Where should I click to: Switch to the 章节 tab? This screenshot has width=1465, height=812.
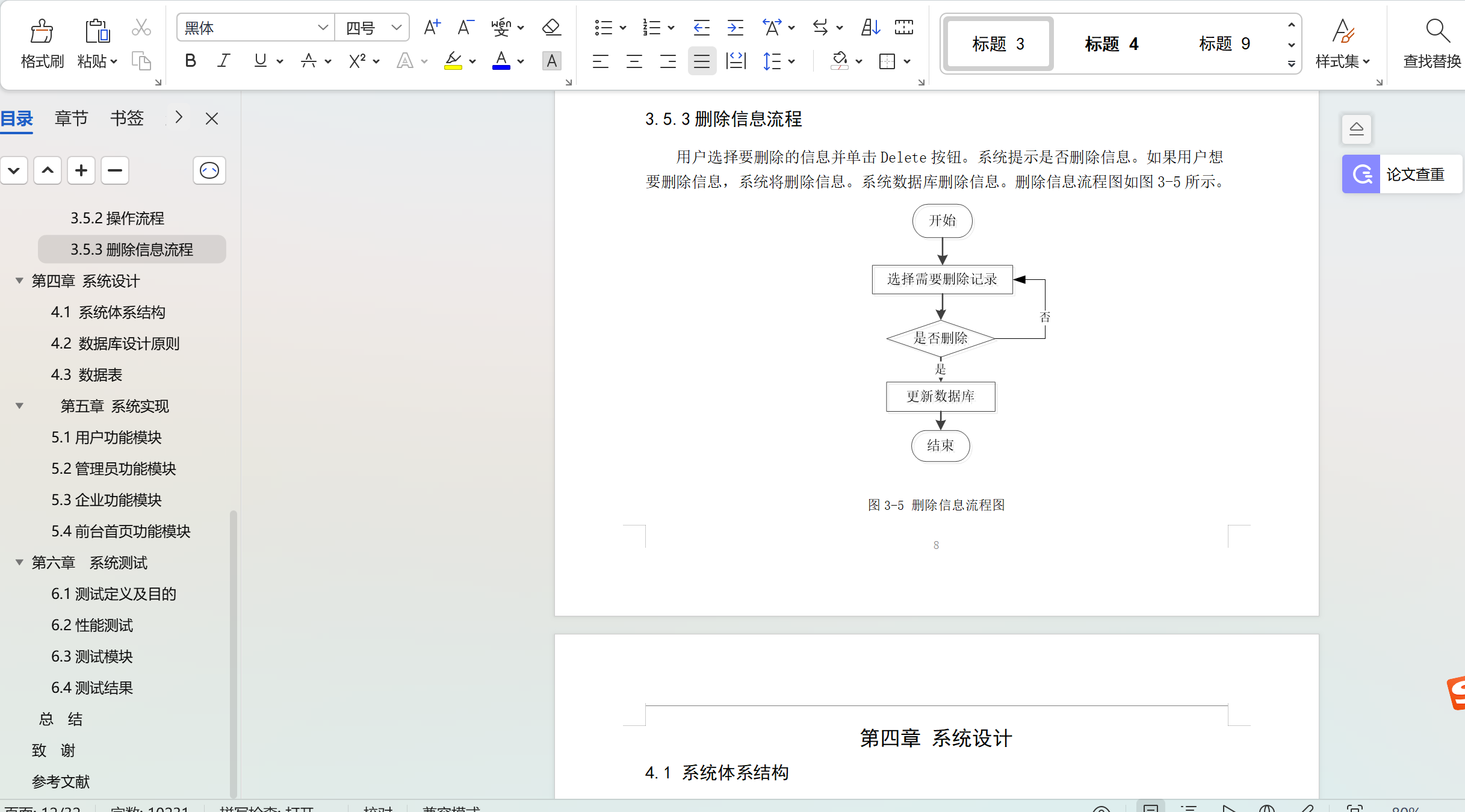pyautogui.click(x=71, y=119)
